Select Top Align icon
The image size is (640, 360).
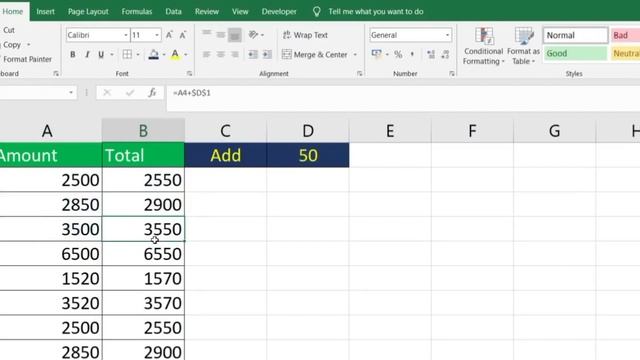(x=207, y=34)
